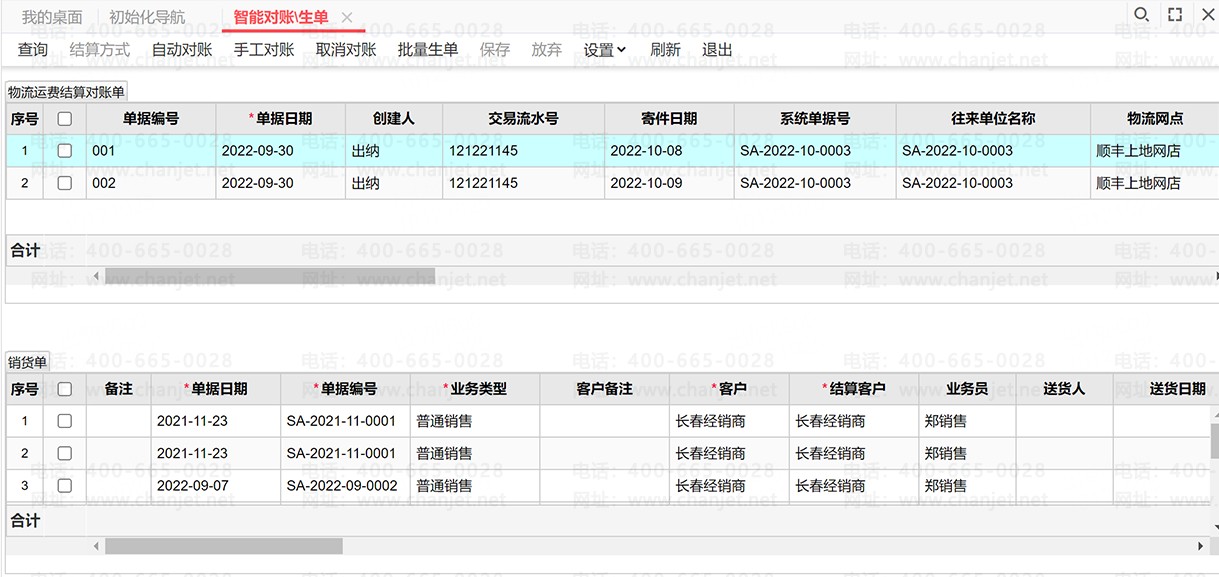Click the 单据编号 header in upper table
Image resolution: width=1219 pixels, height=577 pixels.
pyautogui.click(x=151, y=118)
